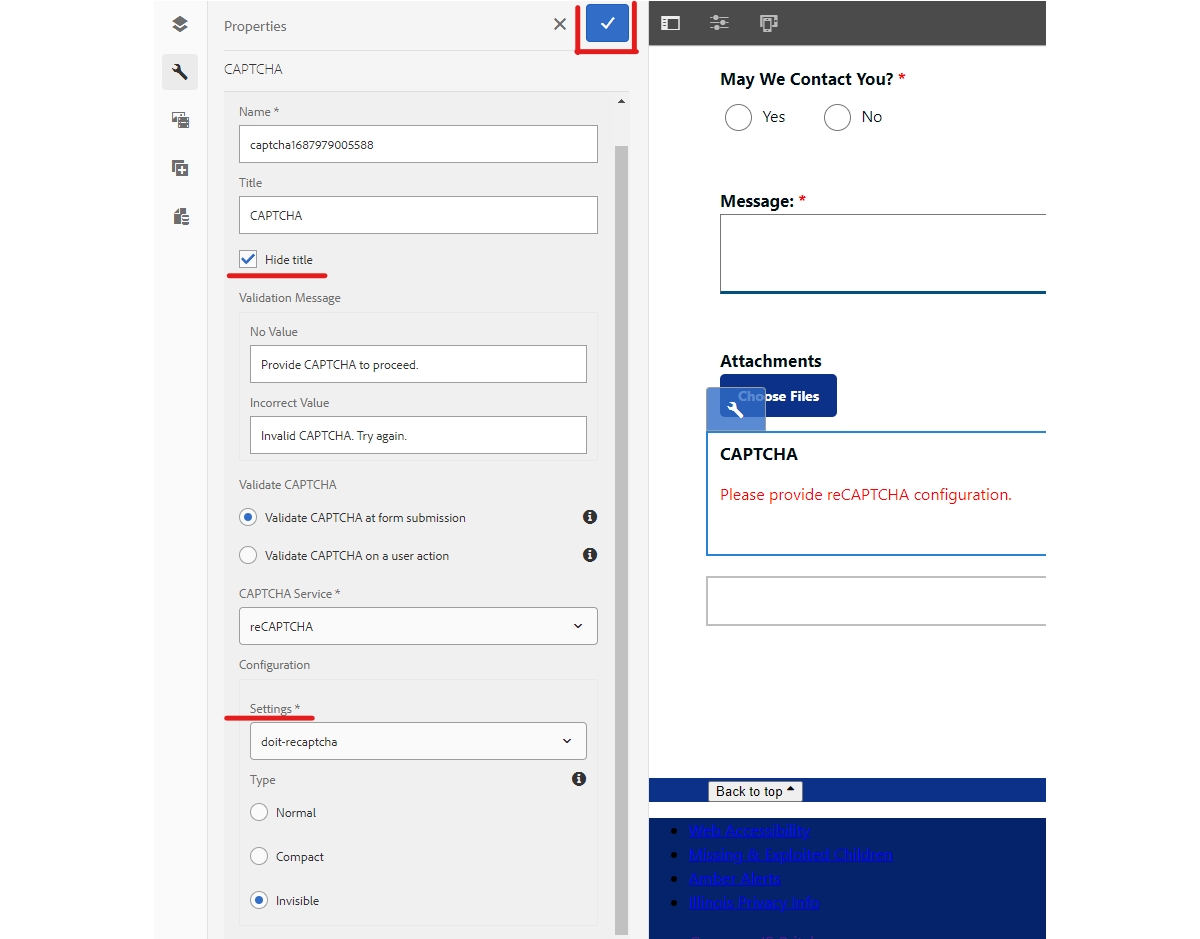
Task: Expand the CAPTCHA Service dropdown
Action: click(x=418, y=626)
